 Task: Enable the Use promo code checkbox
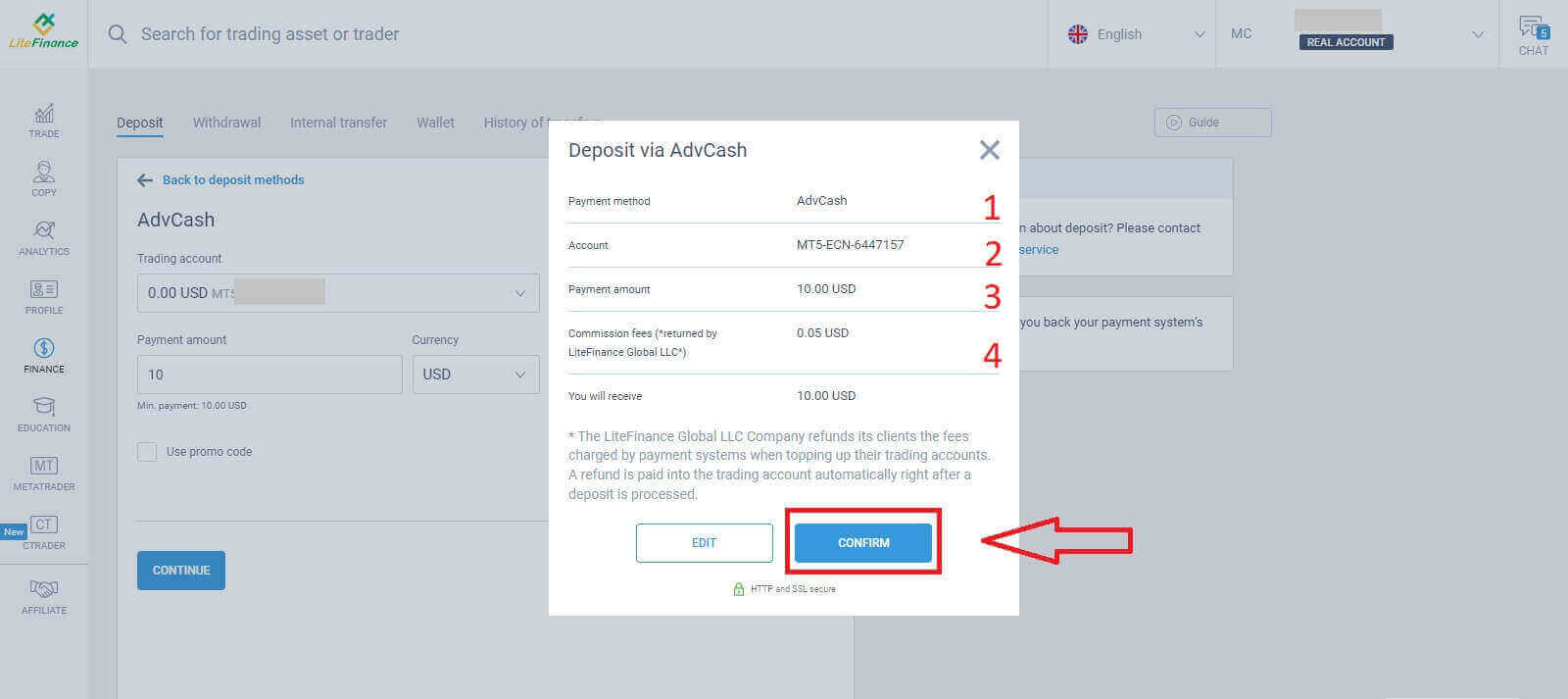pos(147,452)
